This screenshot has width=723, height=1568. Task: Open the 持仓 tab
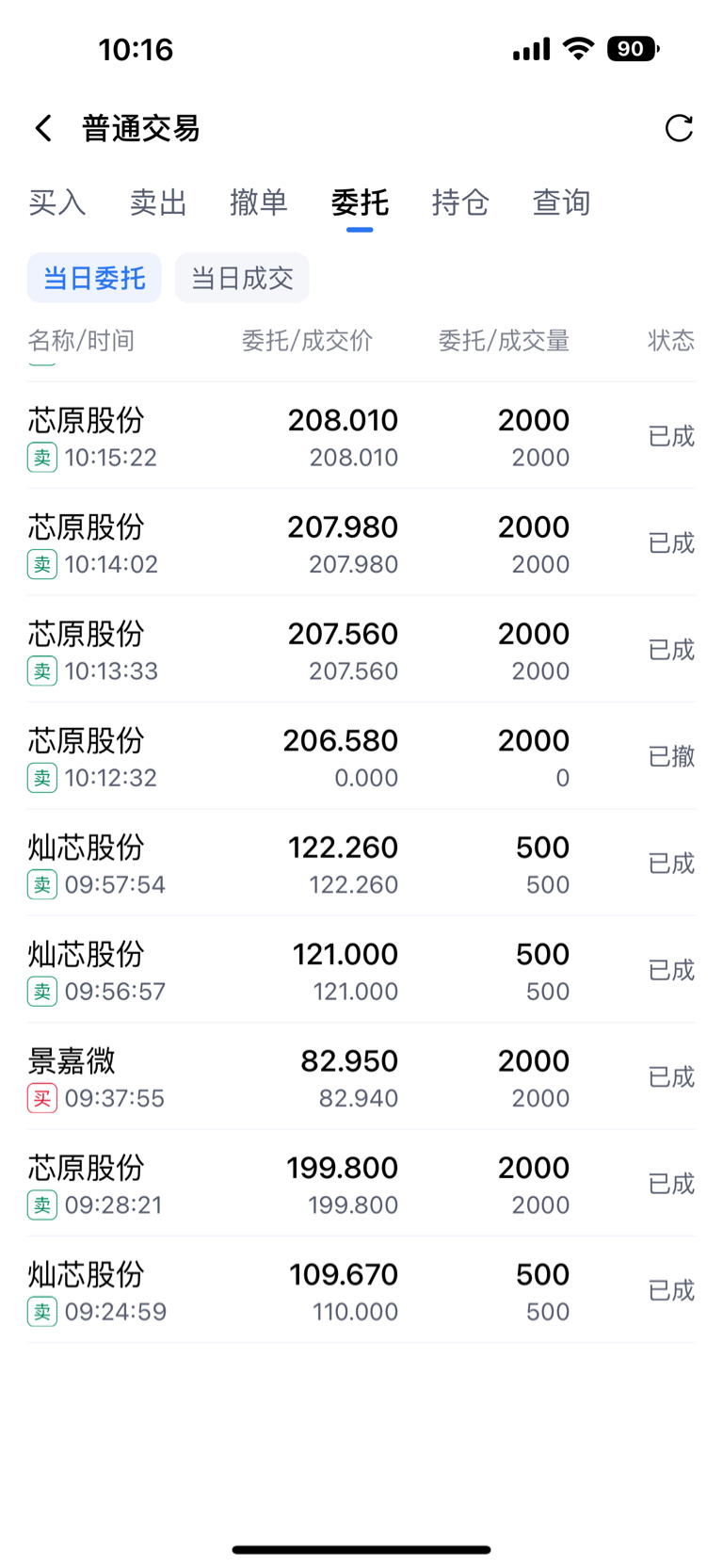pyautogui.click(x=460, y=202)
